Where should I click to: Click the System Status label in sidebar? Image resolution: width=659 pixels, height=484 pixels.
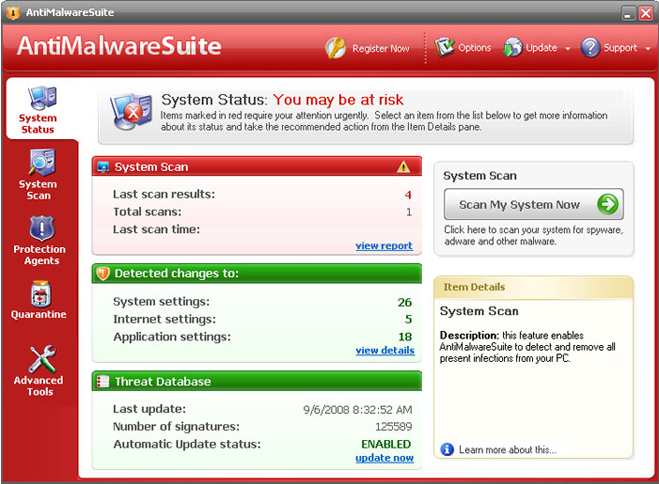[38, 124]
